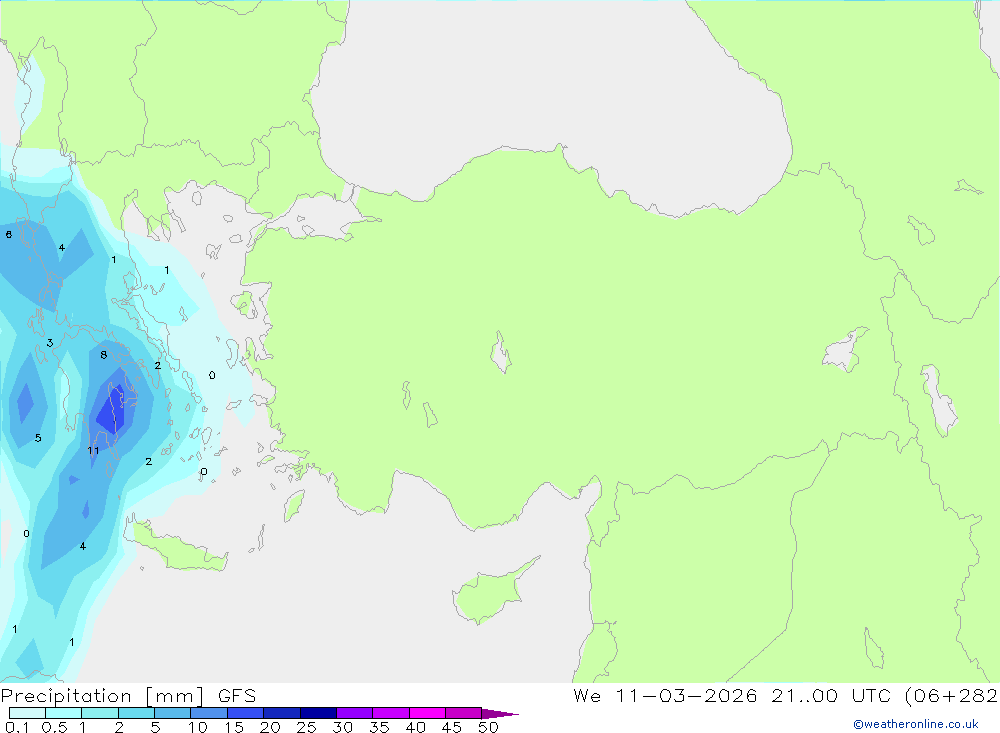Select the 1–2 mm legend color swatch
The height and width of the screenshot is (733, 1000).
(100, 713)
